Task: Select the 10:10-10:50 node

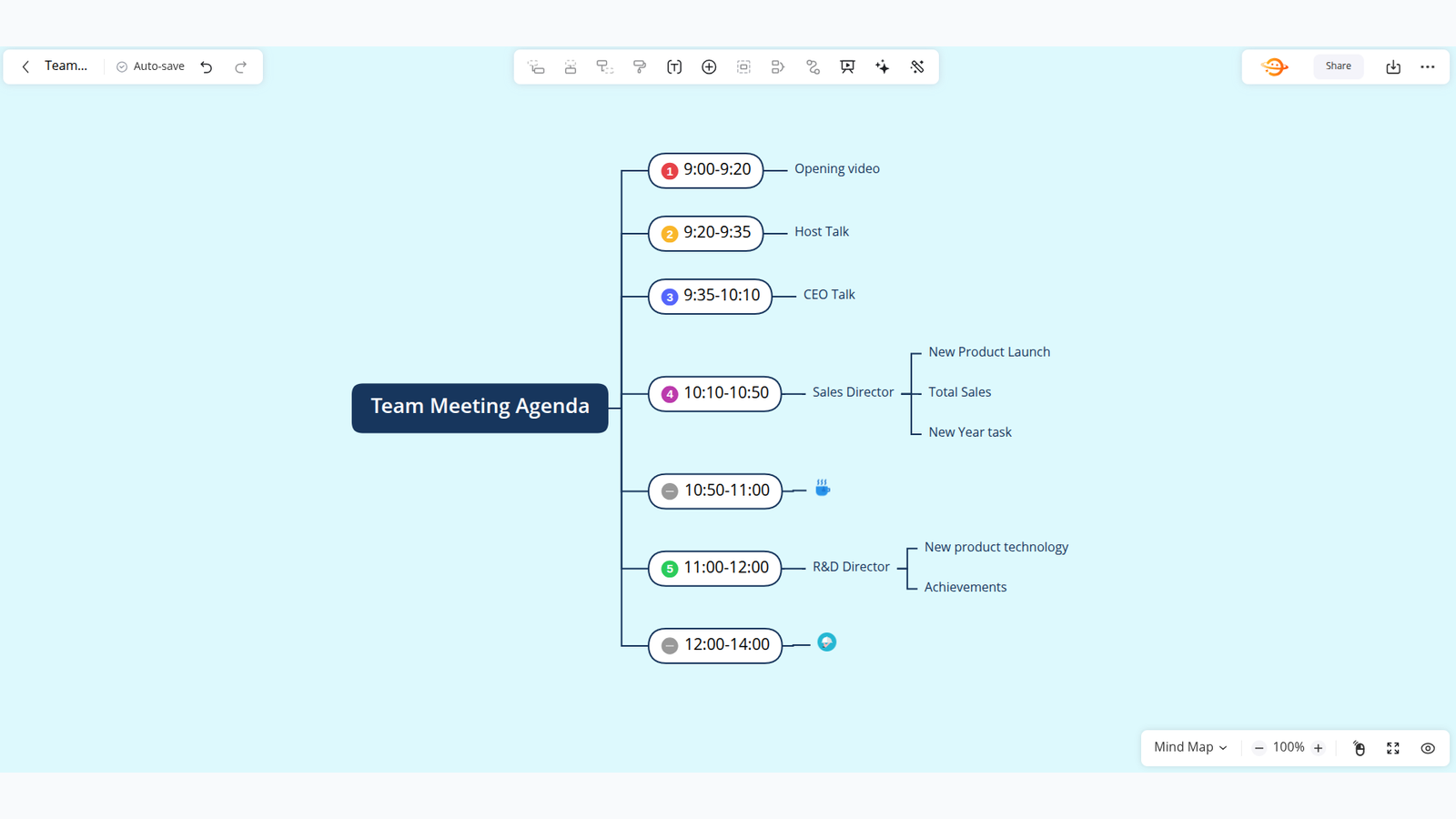Action: point(714,394)
